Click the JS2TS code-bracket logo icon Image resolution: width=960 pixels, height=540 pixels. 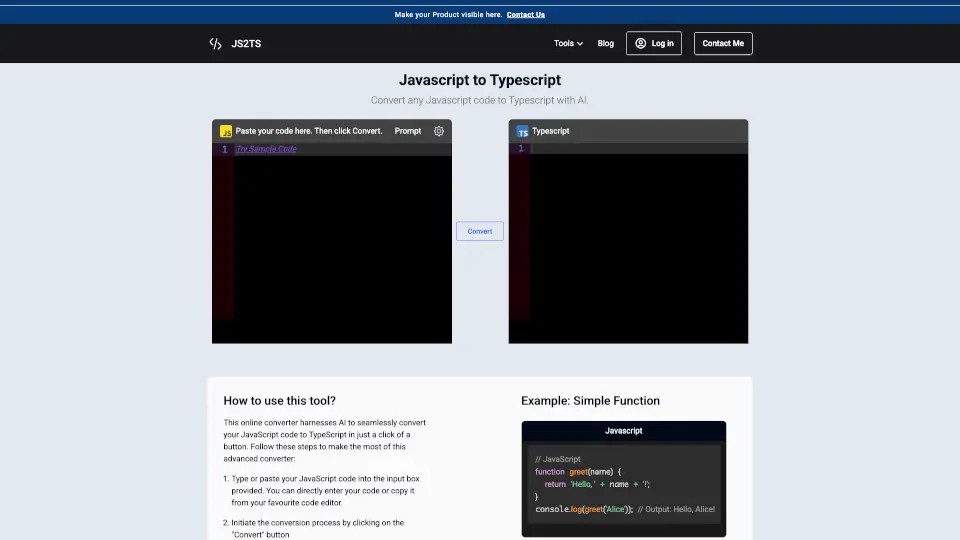point(215,44)
